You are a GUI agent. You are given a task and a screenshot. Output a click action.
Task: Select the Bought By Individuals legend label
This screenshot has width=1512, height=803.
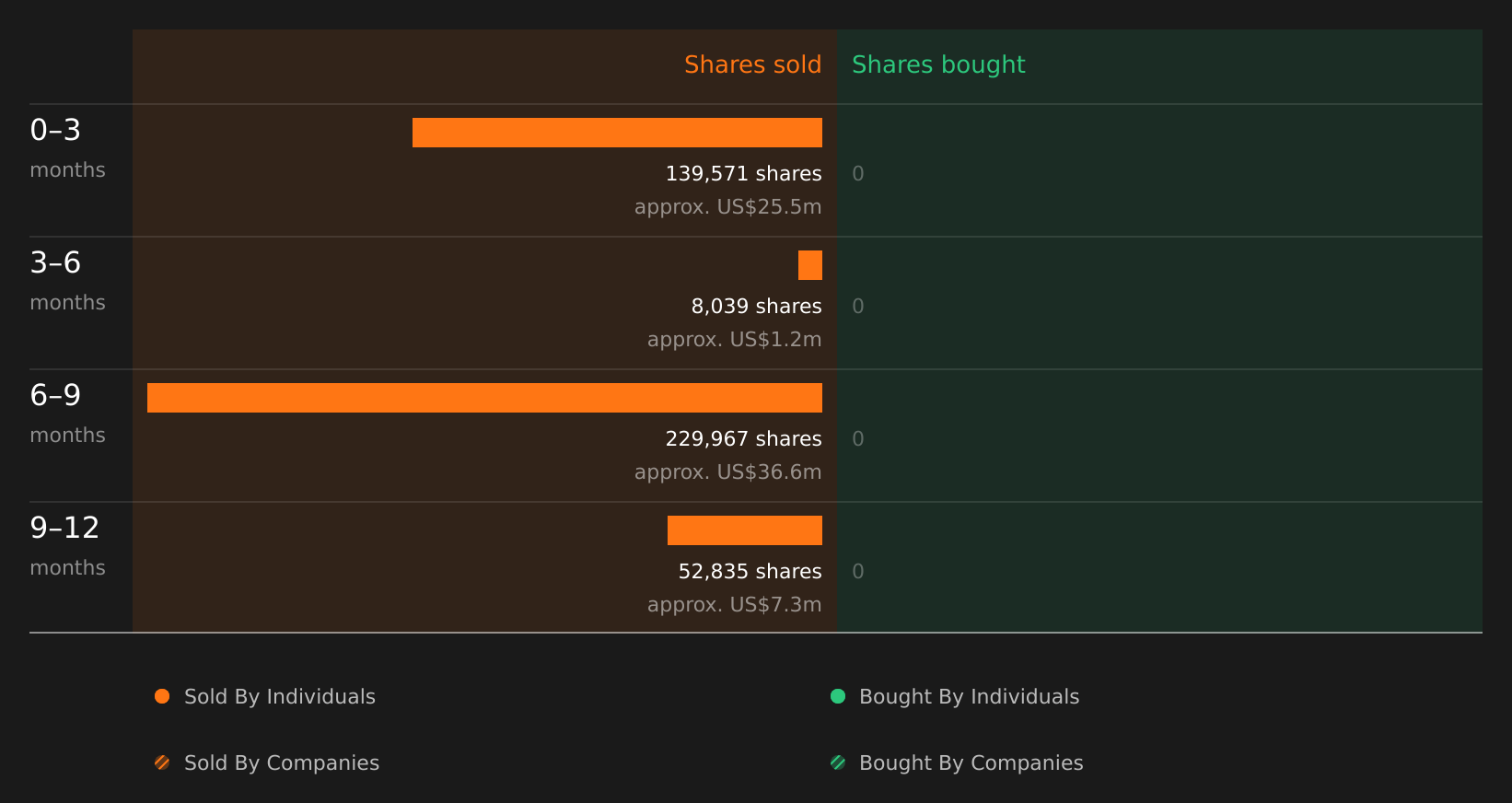pyautogui.click(x=970, y=697)
